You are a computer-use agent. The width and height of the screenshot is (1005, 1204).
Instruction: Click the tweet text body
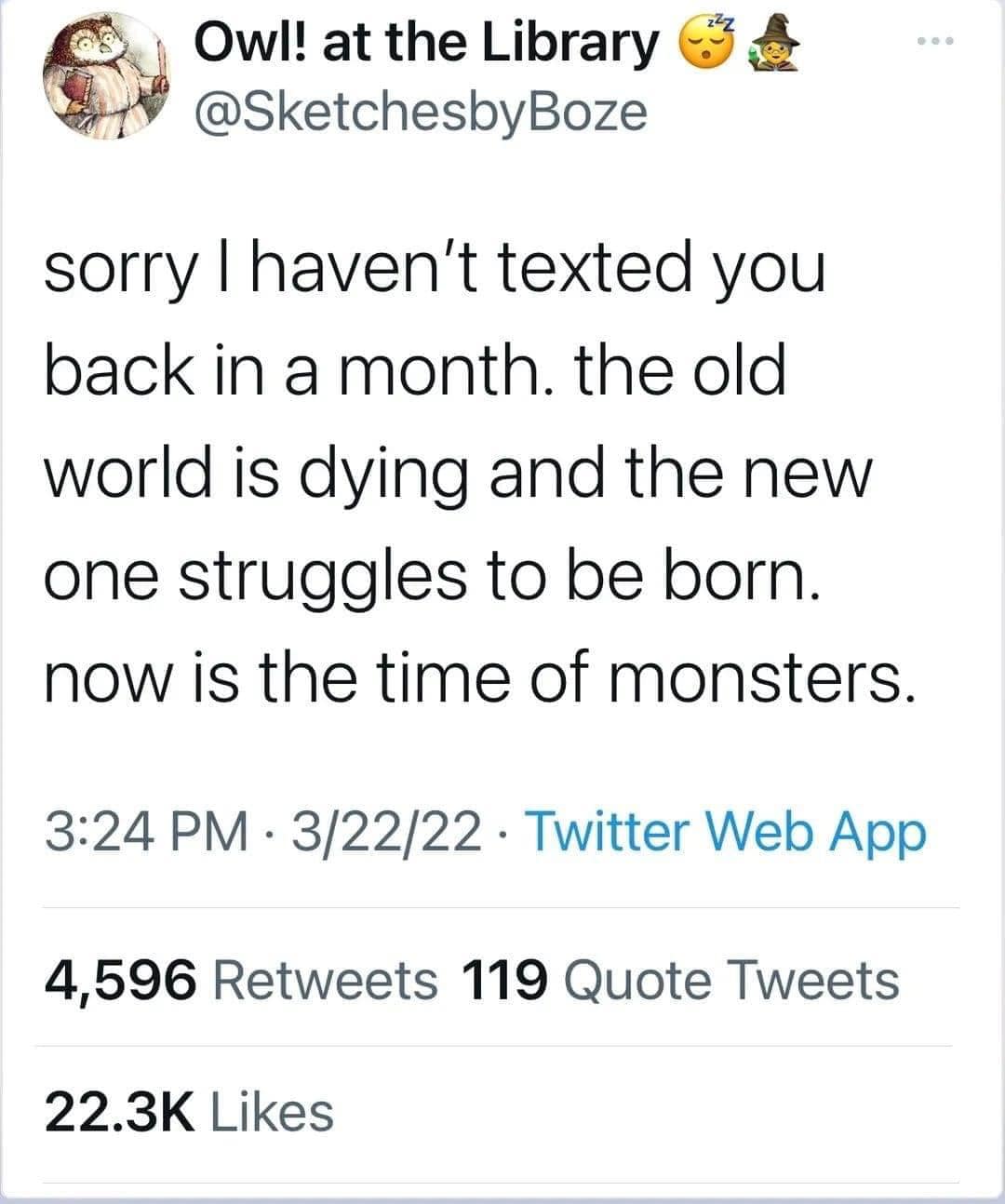(484, 470)
